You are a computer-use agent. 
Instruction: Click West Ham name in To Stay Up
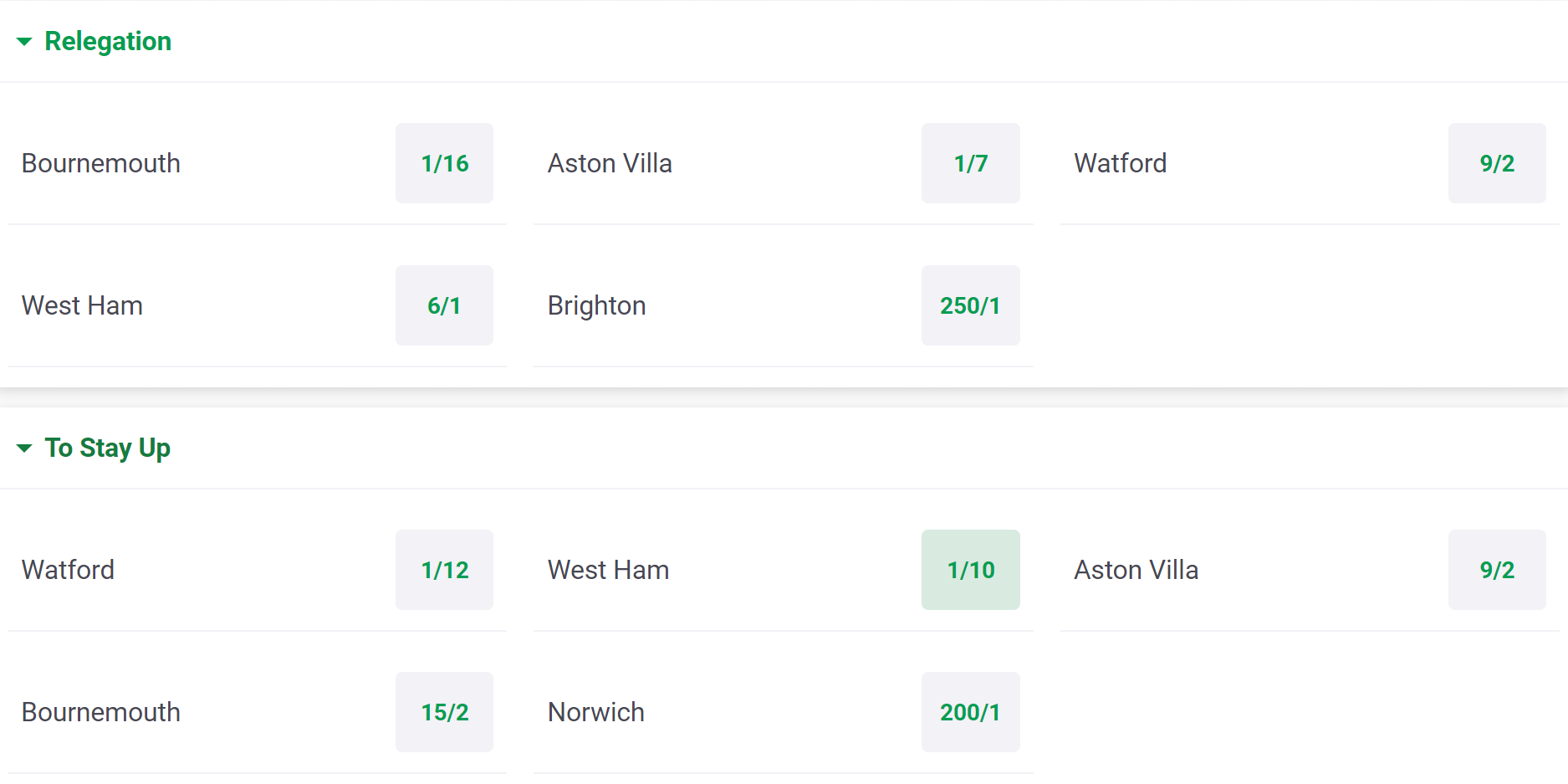coord(609,570)
